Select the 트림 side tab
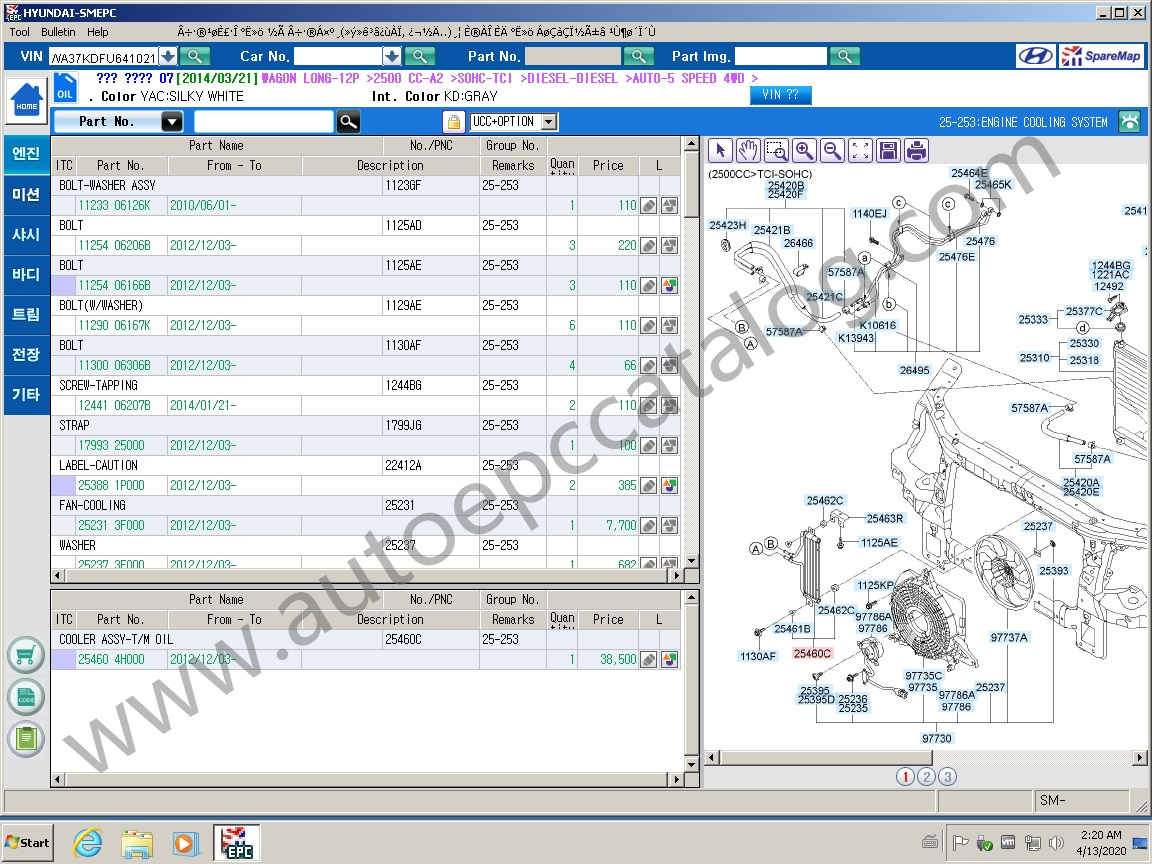The image size is (1152, 864). [x=26, y=314]
